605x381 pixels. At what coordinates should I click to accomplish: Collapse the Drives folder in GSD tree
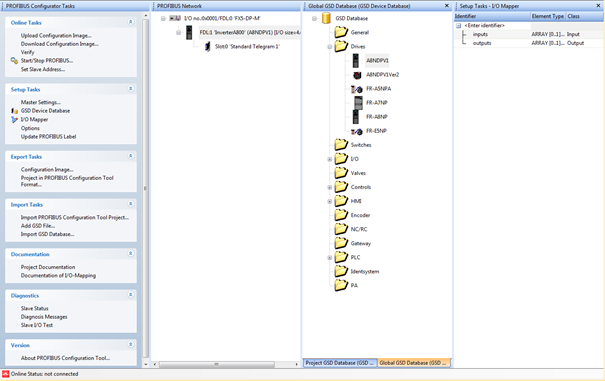[330, 47]
